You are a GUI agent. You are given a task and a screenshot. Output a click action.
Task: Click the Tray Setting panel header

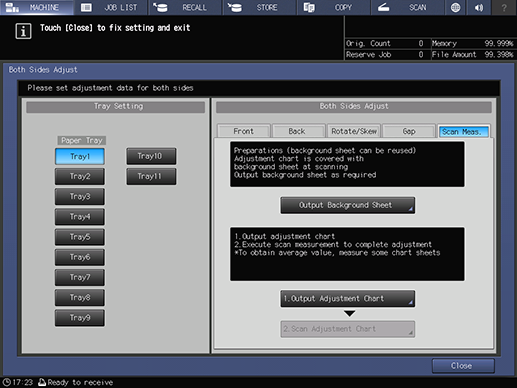pyautogui.click(x=115, y=107)
